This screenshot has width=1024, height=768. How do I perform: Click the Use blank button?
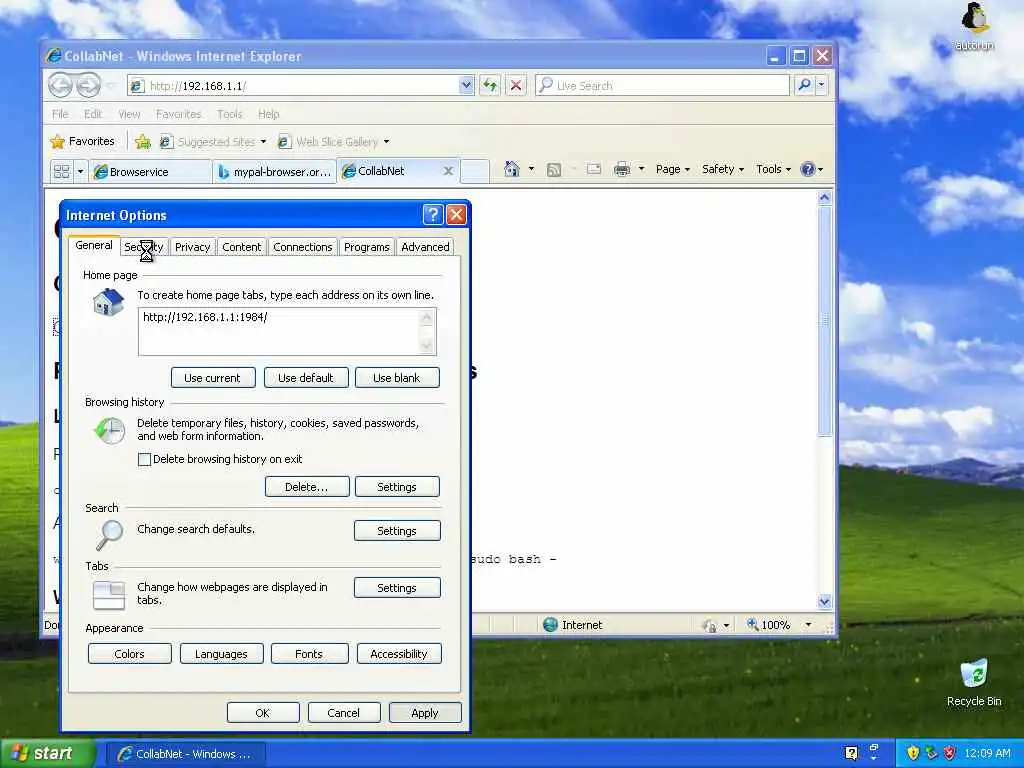click(397, 377)
